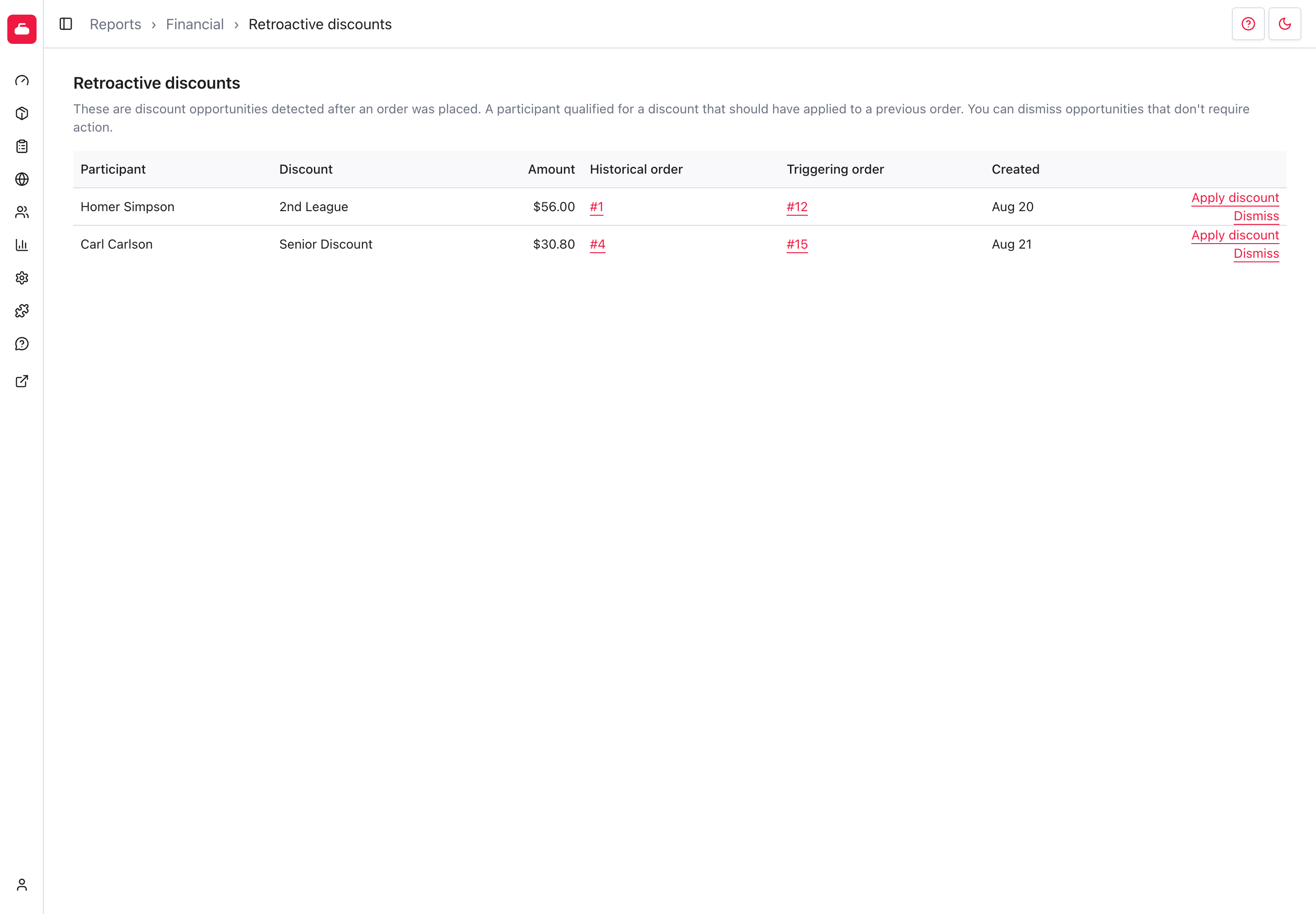
Task: Dismiss Carl Carlson's discount opportunity
Action: 1257,254
